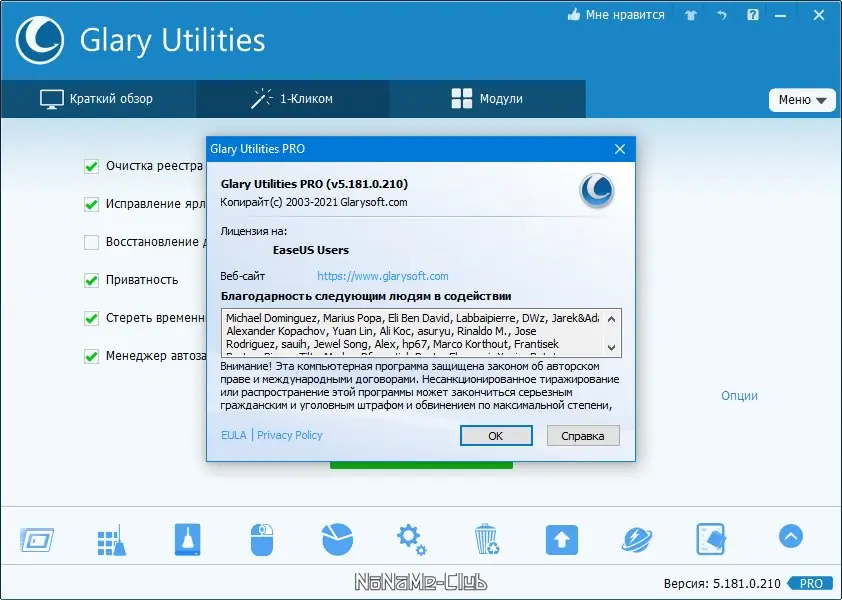Open the glarysoft.com website link

pos(382,276)
